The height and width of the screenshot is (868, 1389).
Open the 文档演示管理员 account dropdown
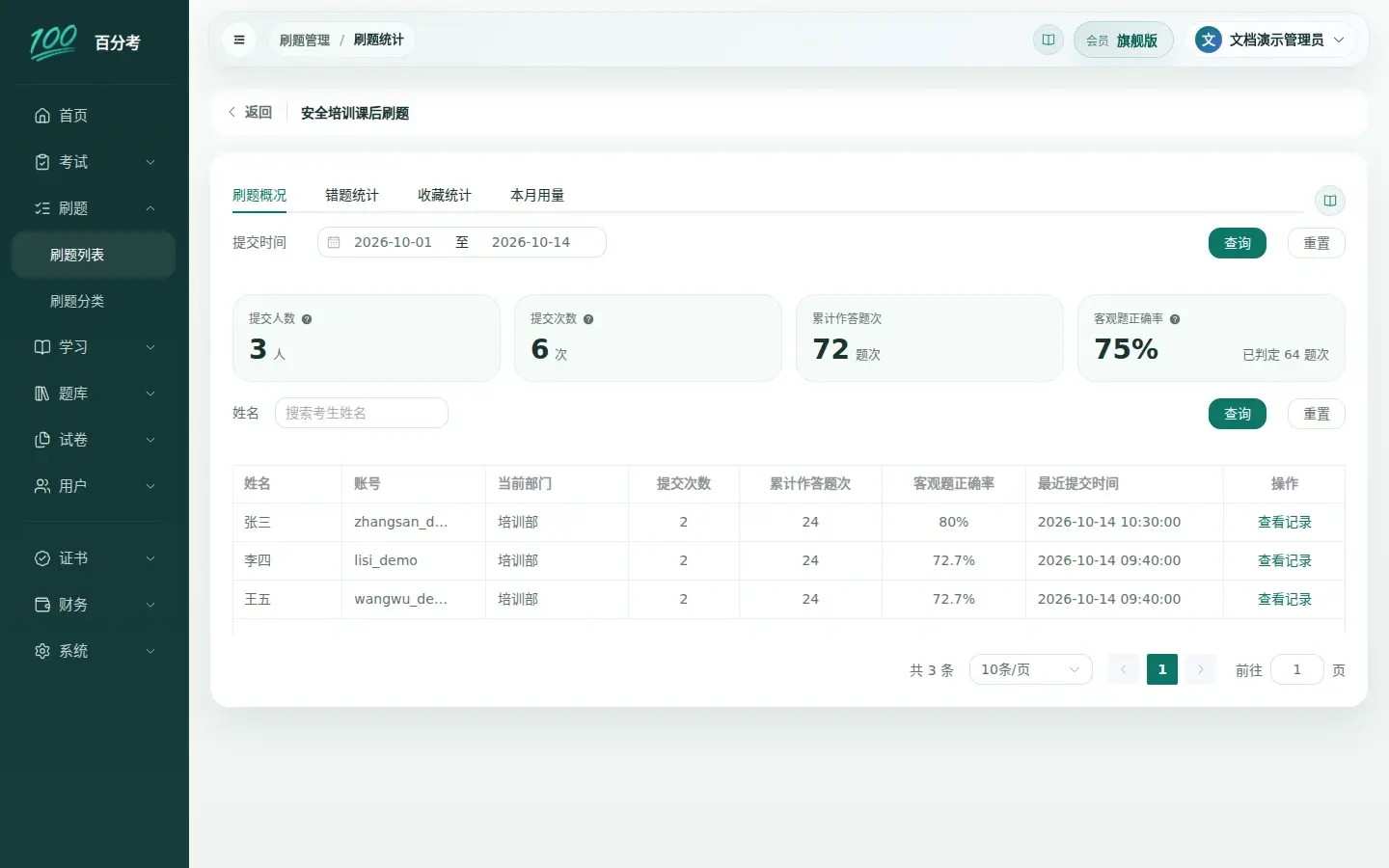(1270, 41)
